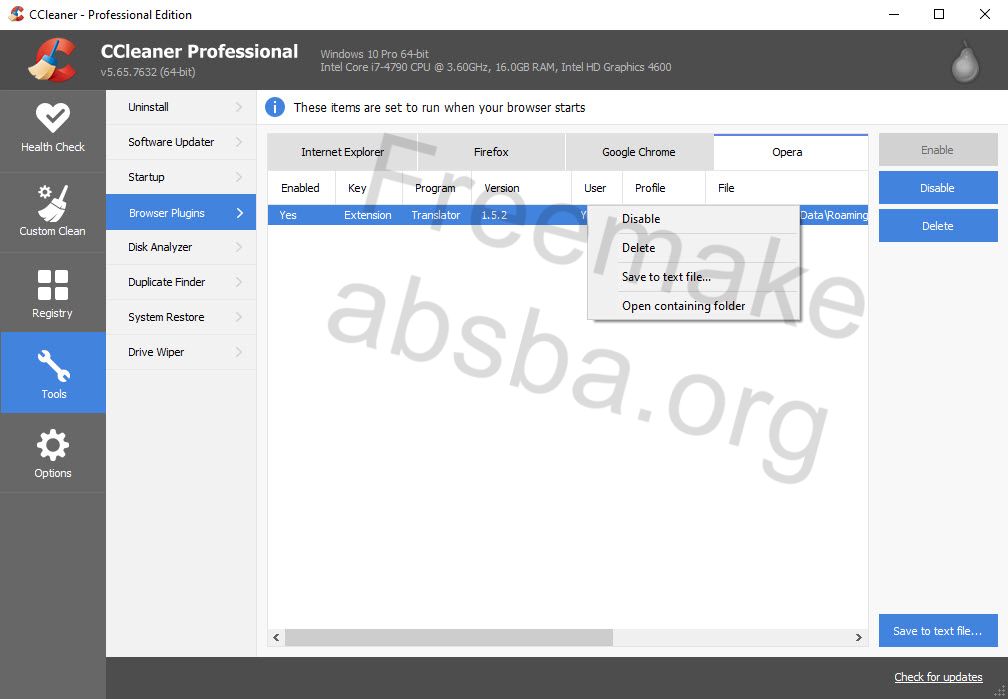Click chevron next to Software Updater

239,142
